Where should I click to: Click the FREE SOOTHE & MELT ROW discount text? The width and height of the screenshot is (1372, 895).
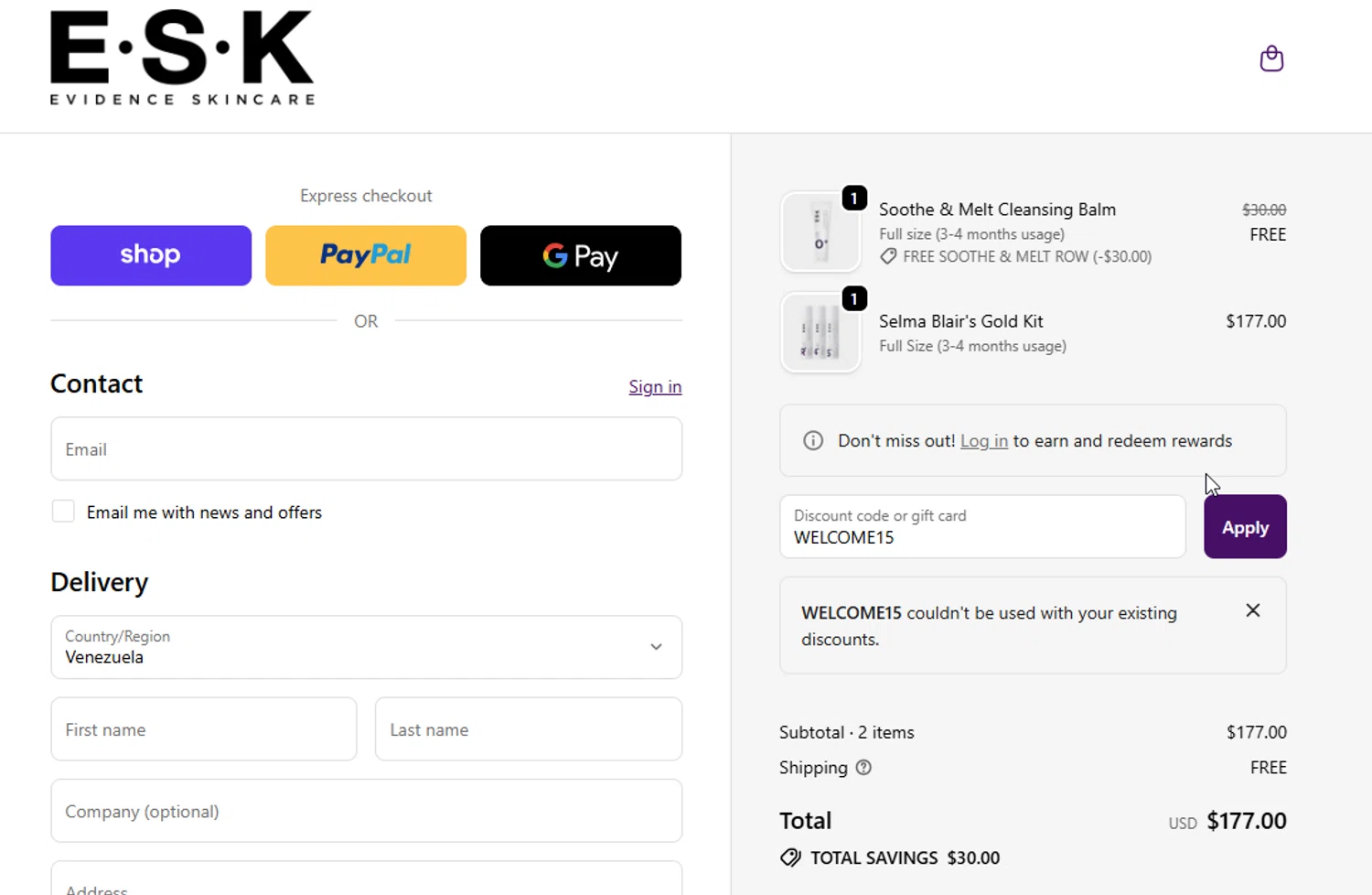pyautogui.click(x=1027, y=257)
